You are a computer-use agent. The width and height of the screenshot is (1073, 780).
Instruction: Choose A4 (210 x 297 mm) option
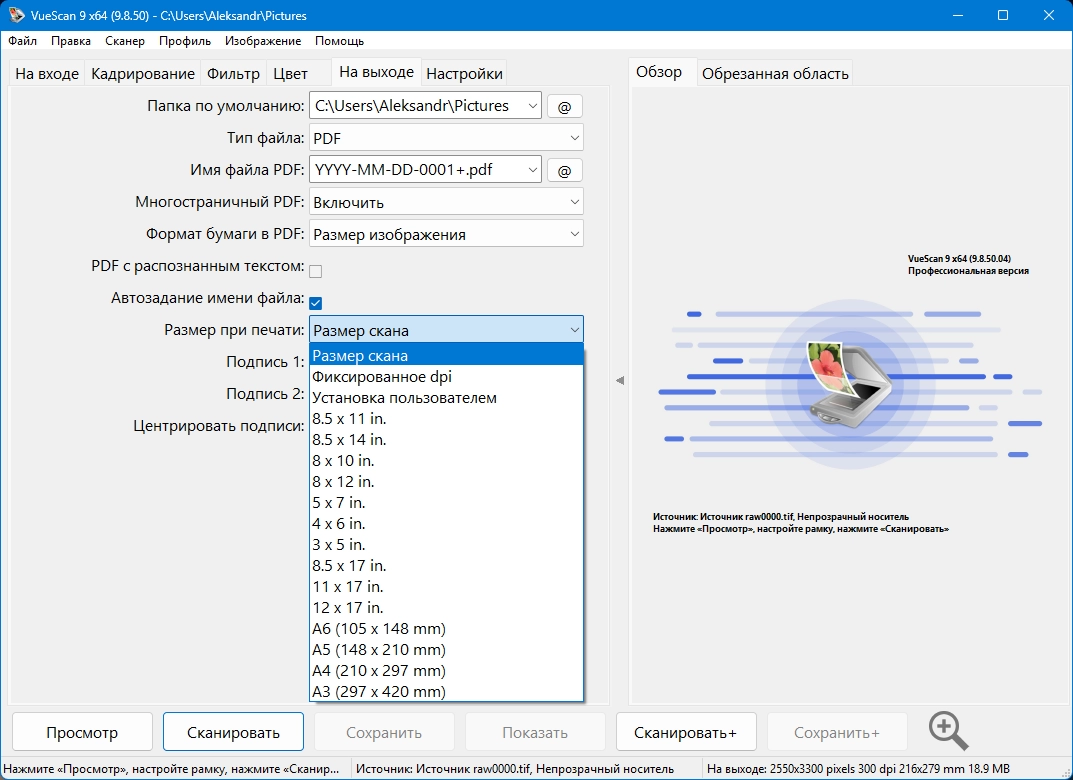446,671
